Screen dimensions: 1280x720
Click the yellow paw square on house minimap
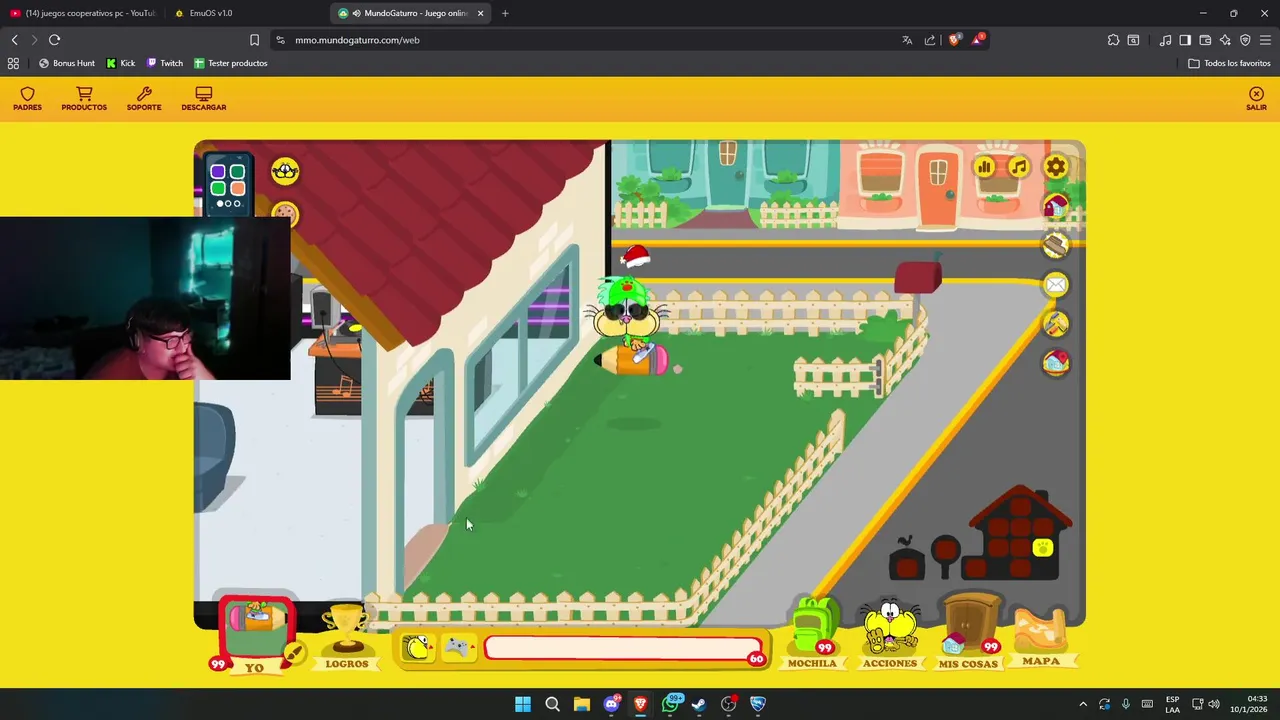click(1043, 547)
